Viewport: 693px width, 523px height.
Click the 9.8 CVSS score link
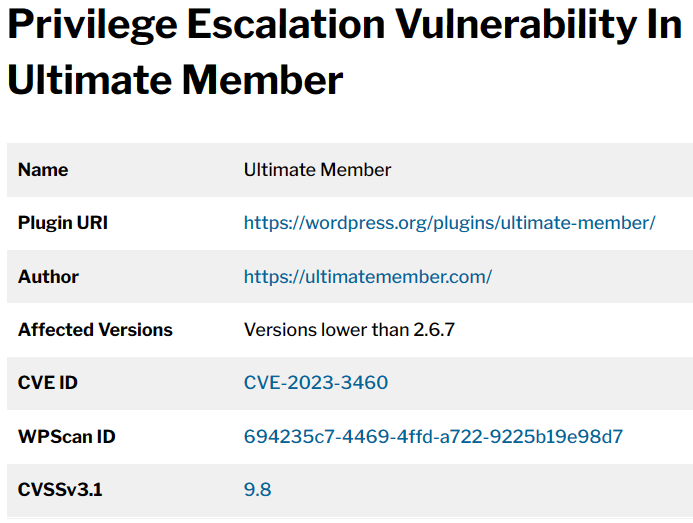click(258, 489)
